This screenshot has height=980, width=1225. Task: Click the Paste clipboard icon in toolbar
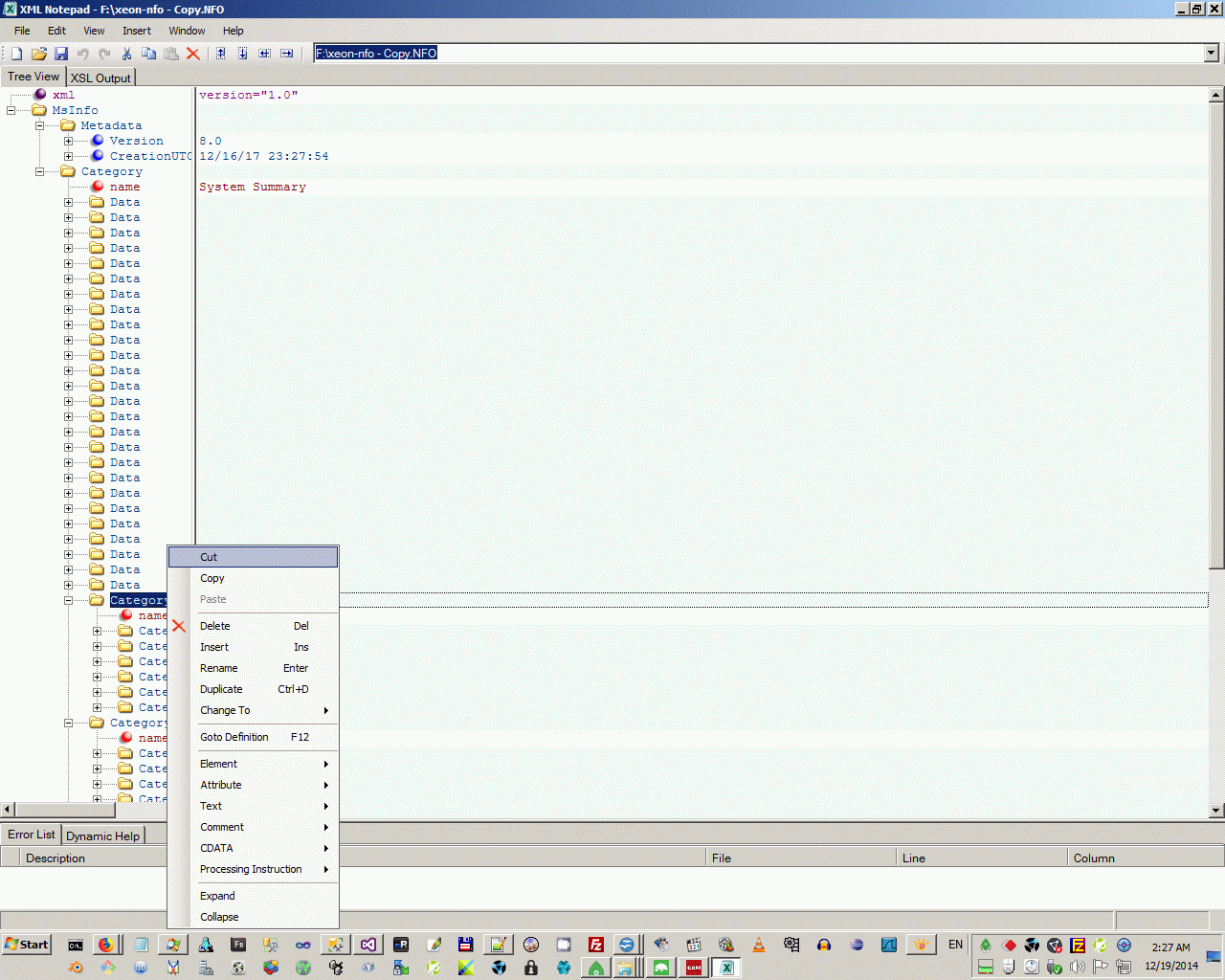tap(171, 54)
